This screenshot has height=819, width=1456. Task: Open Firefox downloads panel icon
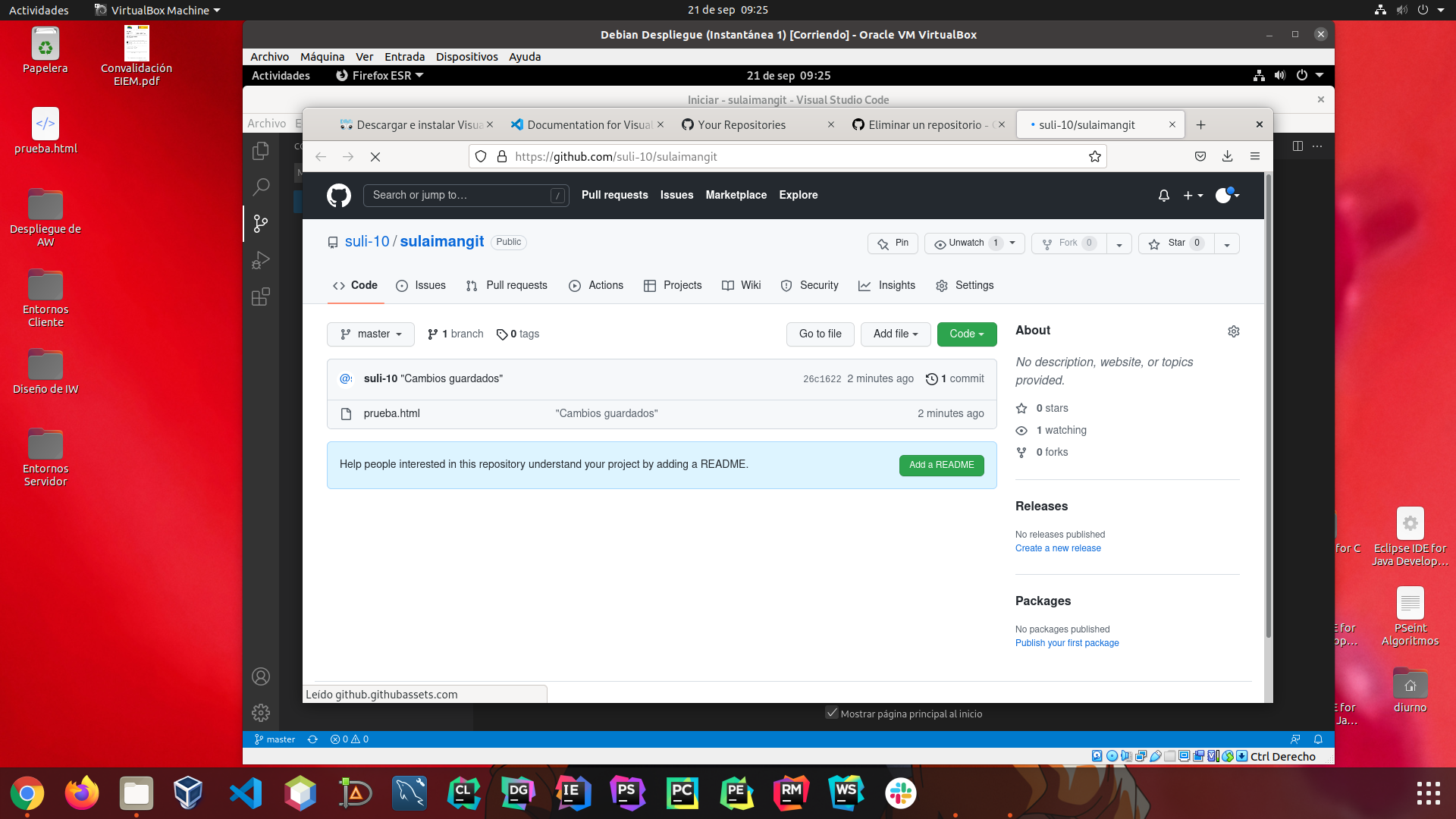1227,156
